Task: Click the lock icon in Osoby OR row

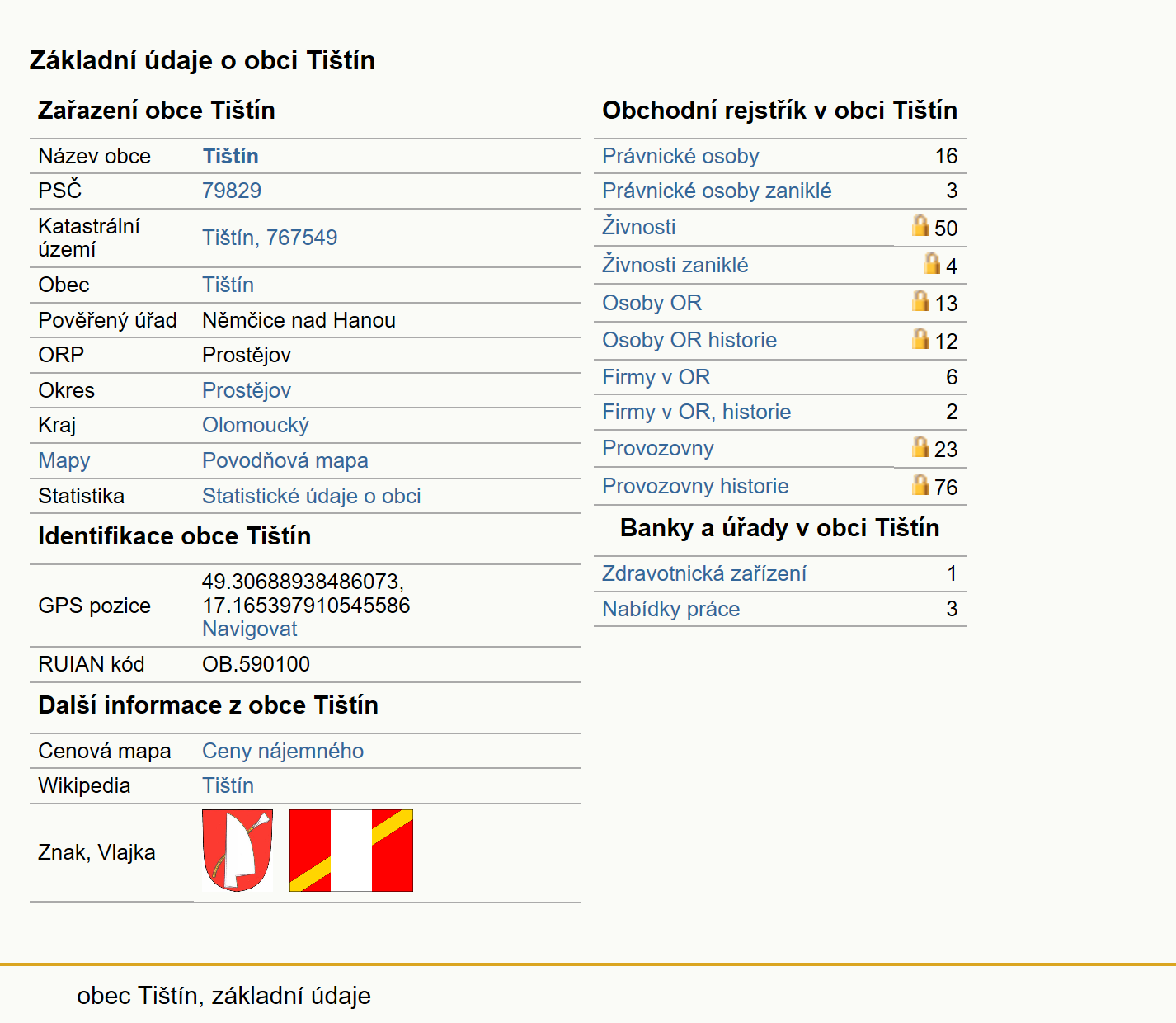Action: pyautogui.click(x=920, y=300)
